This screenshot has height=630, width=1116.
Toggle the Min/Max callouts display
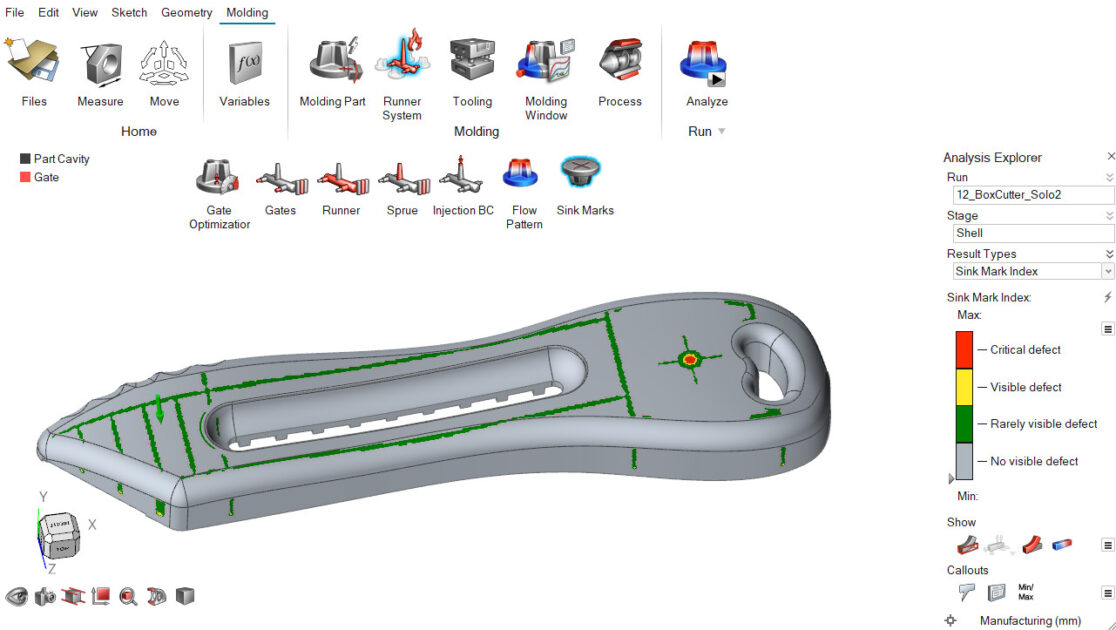click(x=1025, y=593)
